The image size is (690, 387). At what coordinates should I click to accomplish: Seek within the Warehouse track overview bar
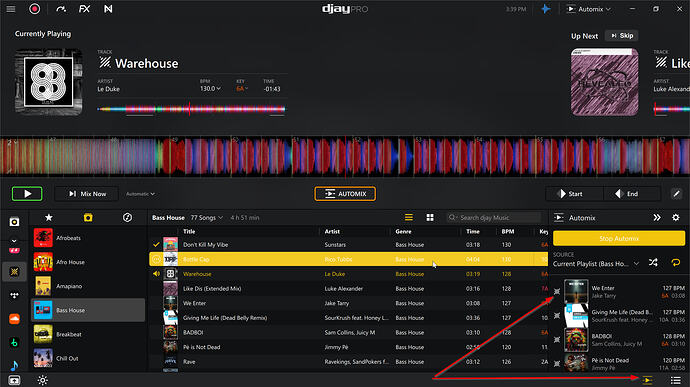click(191, 109)
